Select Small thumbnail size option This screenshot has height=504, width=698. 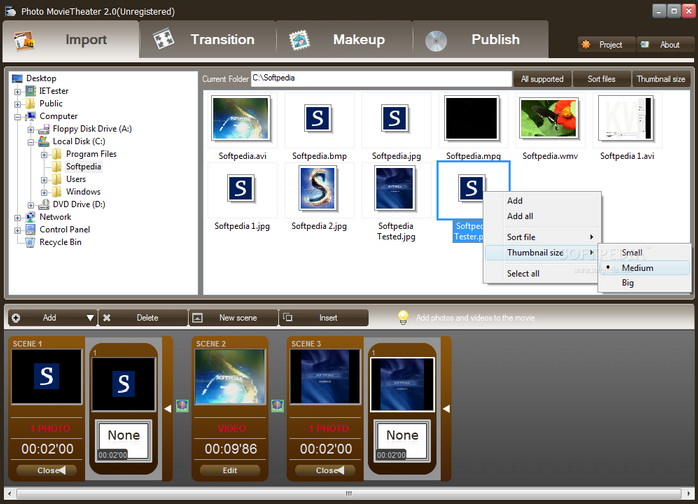632,253
